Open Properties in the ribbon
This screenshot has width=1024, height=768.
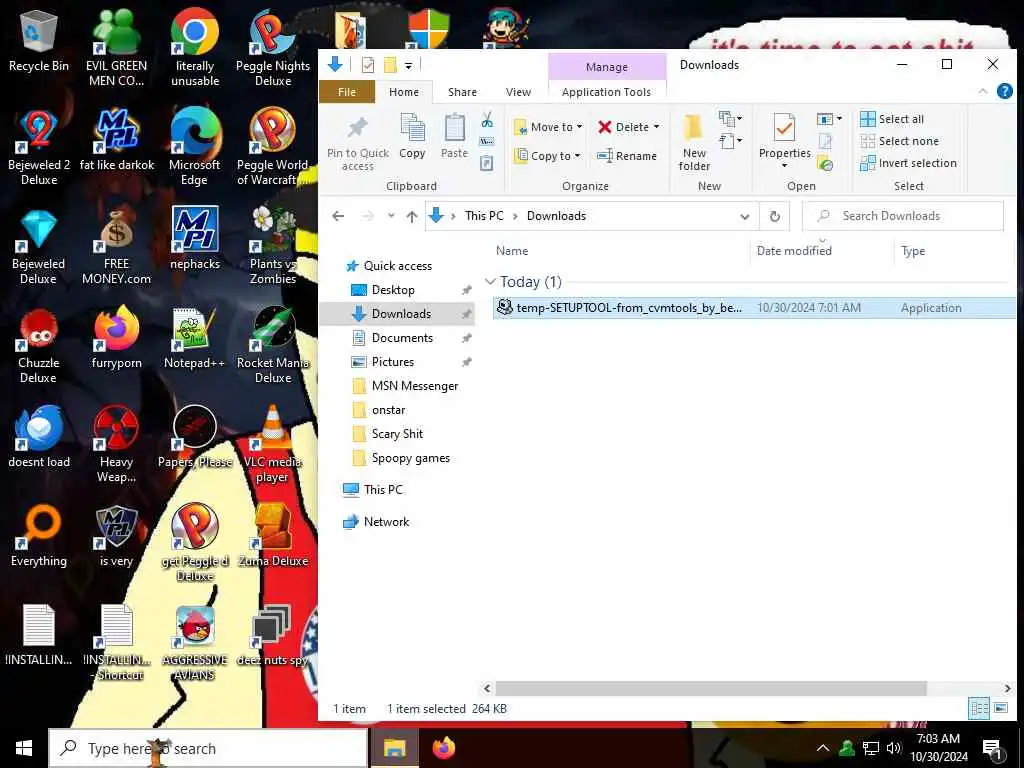[x=784, y=140]
